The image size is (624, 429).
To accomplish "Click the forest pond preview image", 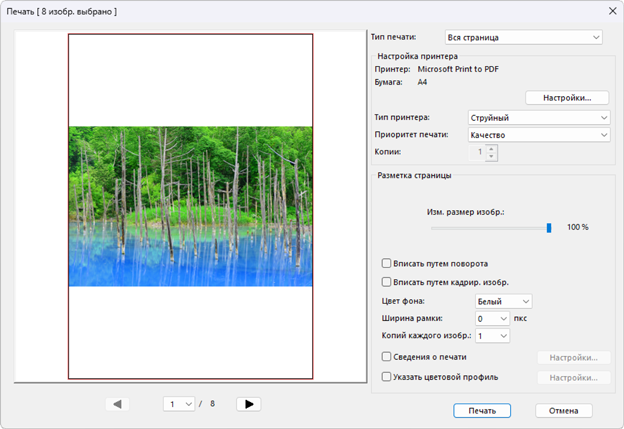I will point(190,206).
